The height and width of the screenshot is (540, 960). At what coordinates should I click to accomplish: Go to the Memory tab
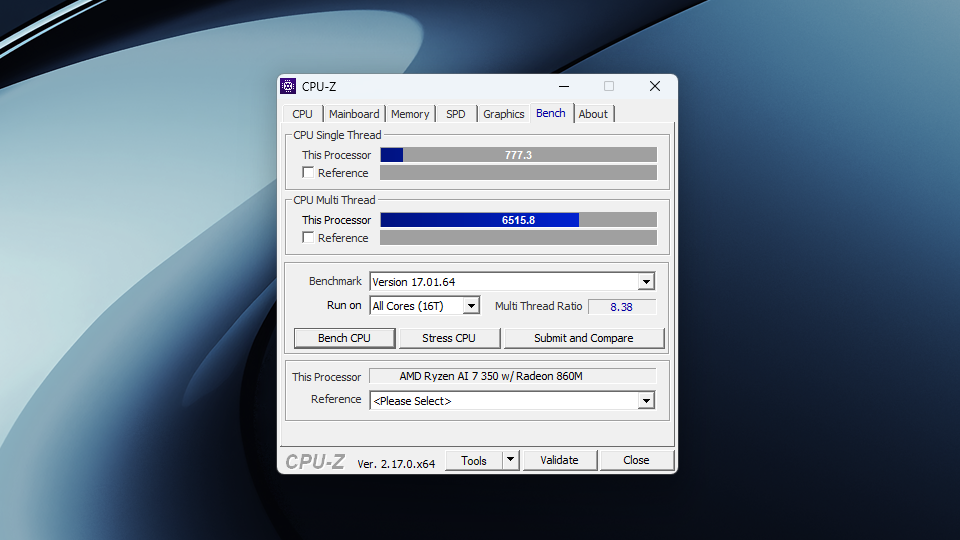[x=410, y=114]
